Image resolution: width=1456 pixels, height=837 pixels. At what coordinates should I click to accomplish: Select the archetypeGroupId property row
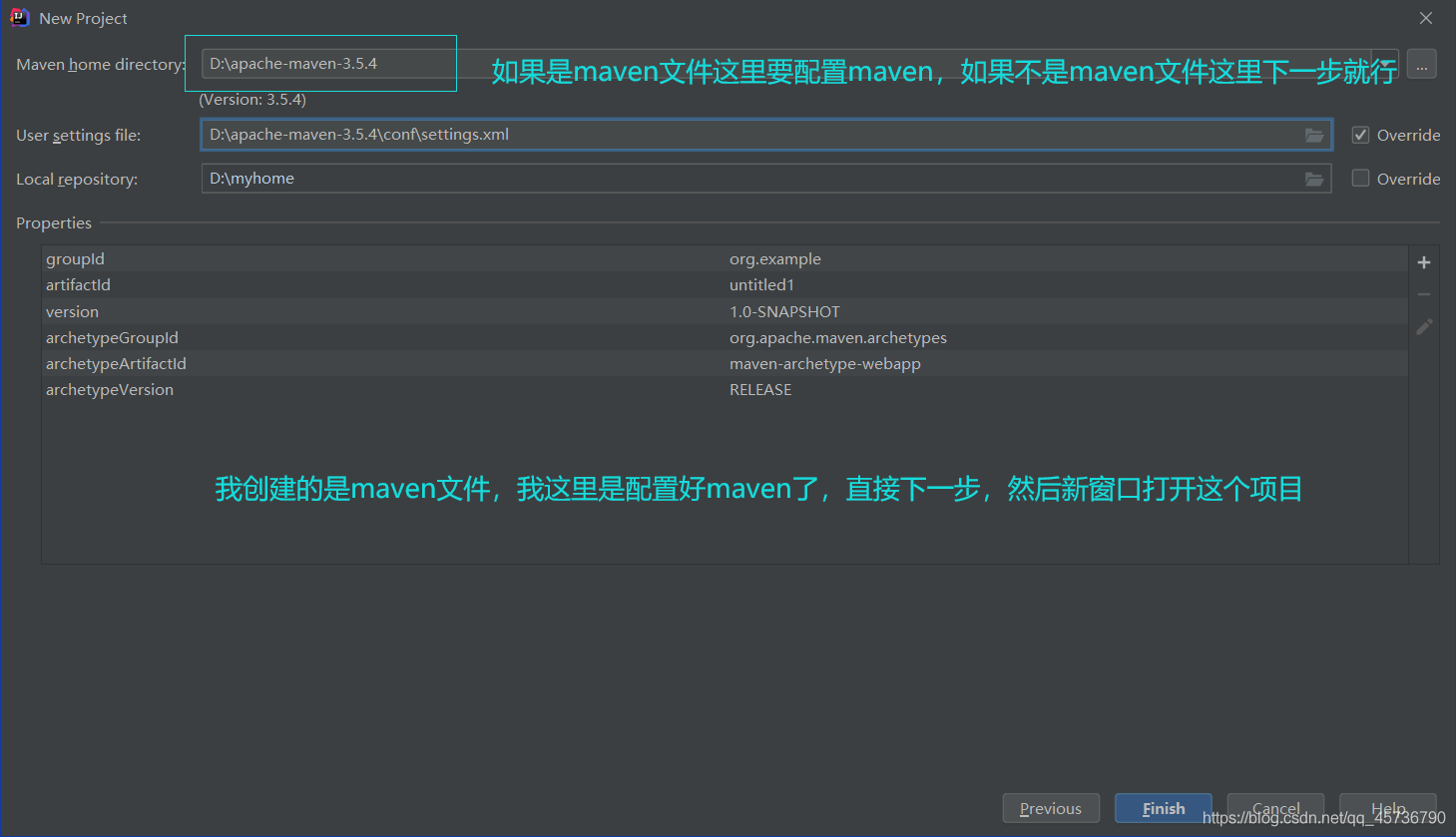[x=725, y=337]
